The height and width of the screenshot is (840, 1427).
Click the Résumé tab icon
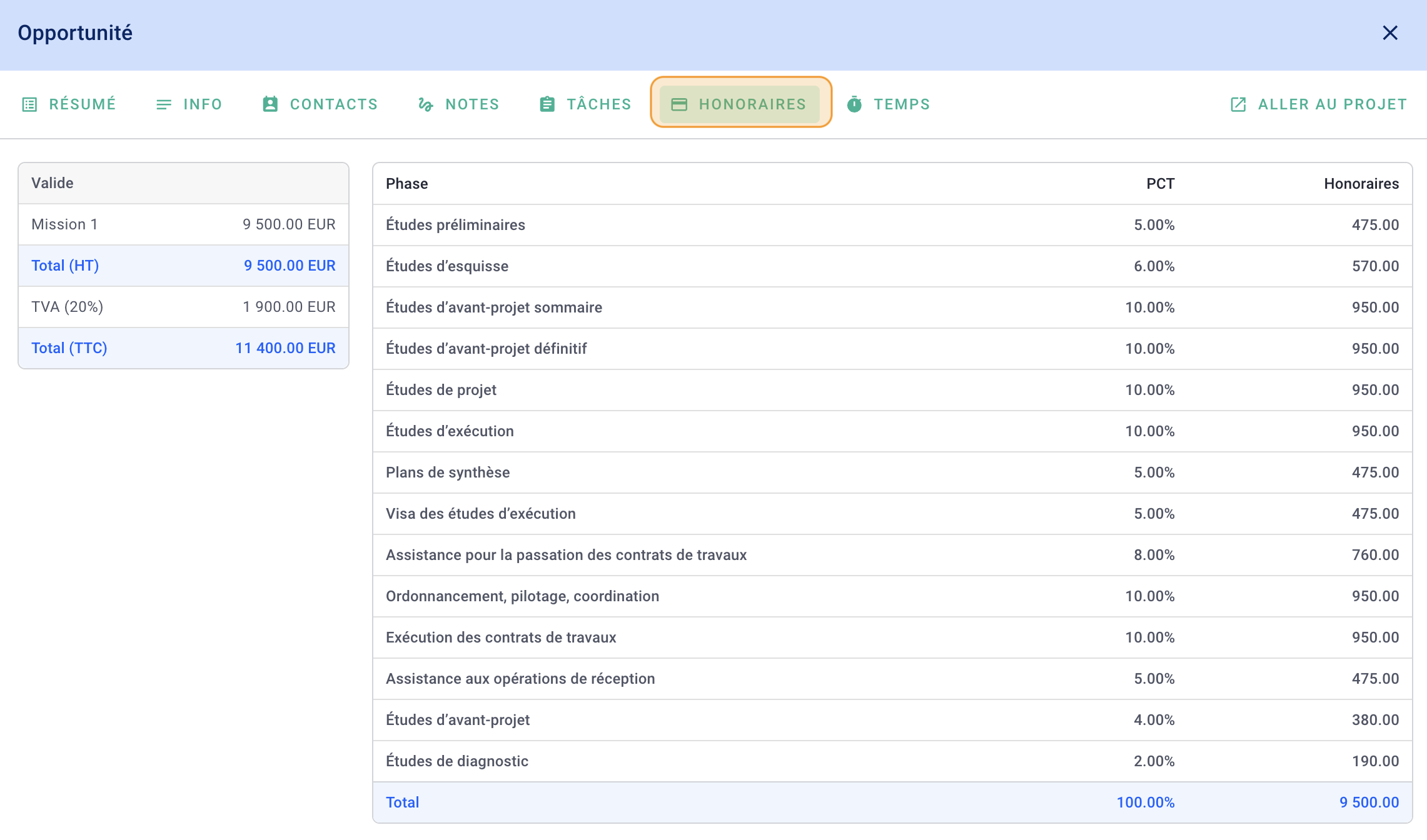click(x=31, y=104)
